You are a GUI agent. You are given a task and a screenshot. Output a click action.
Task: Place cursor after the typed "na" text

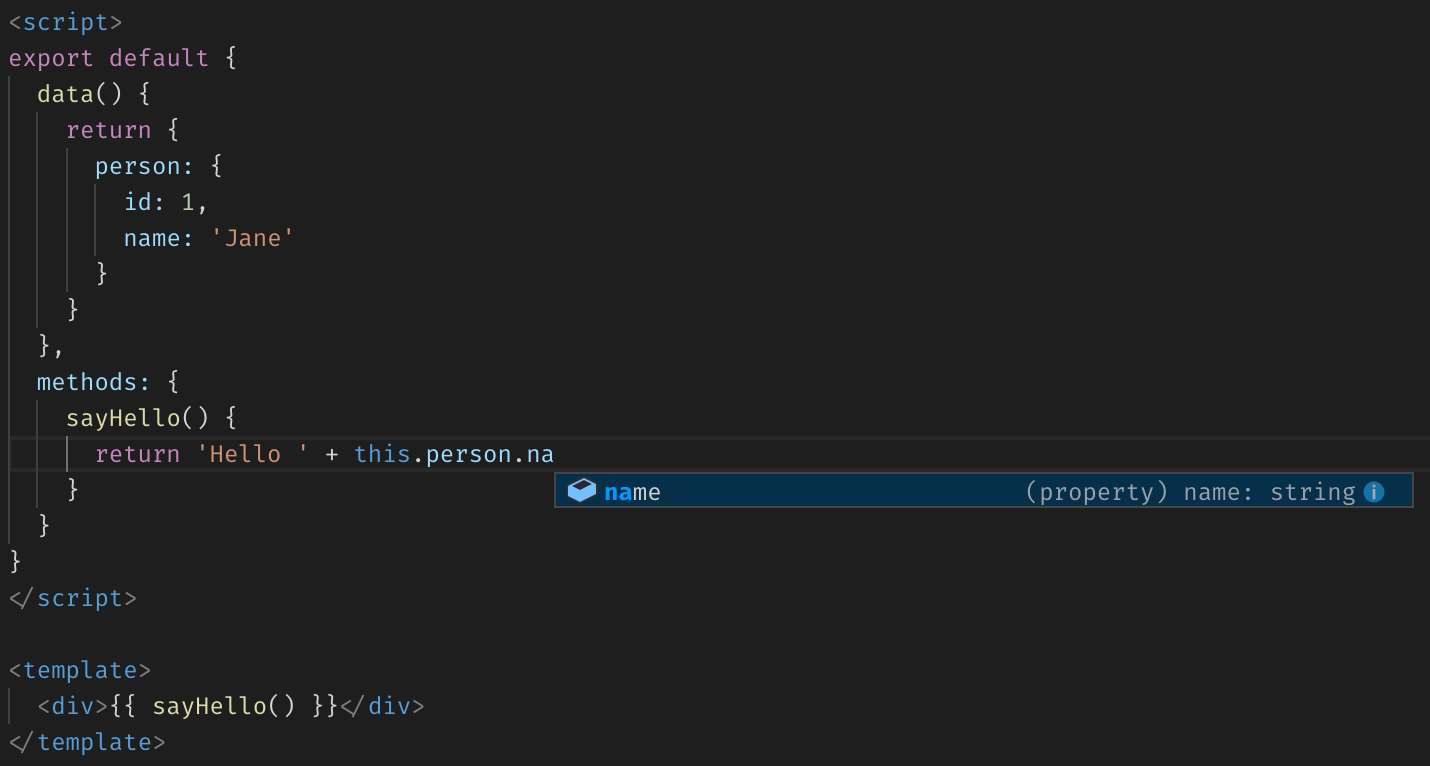point(554,454)
